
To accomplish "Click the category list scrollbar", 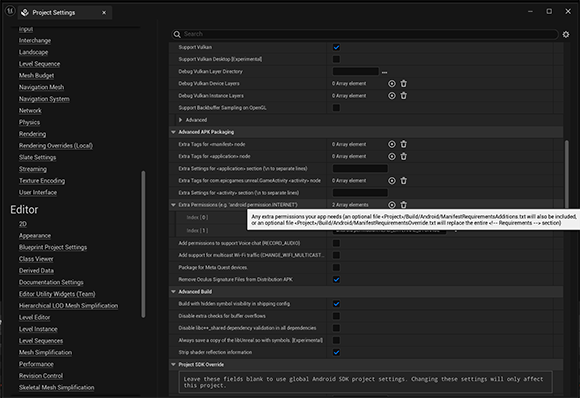I will (x=143, y=244).
